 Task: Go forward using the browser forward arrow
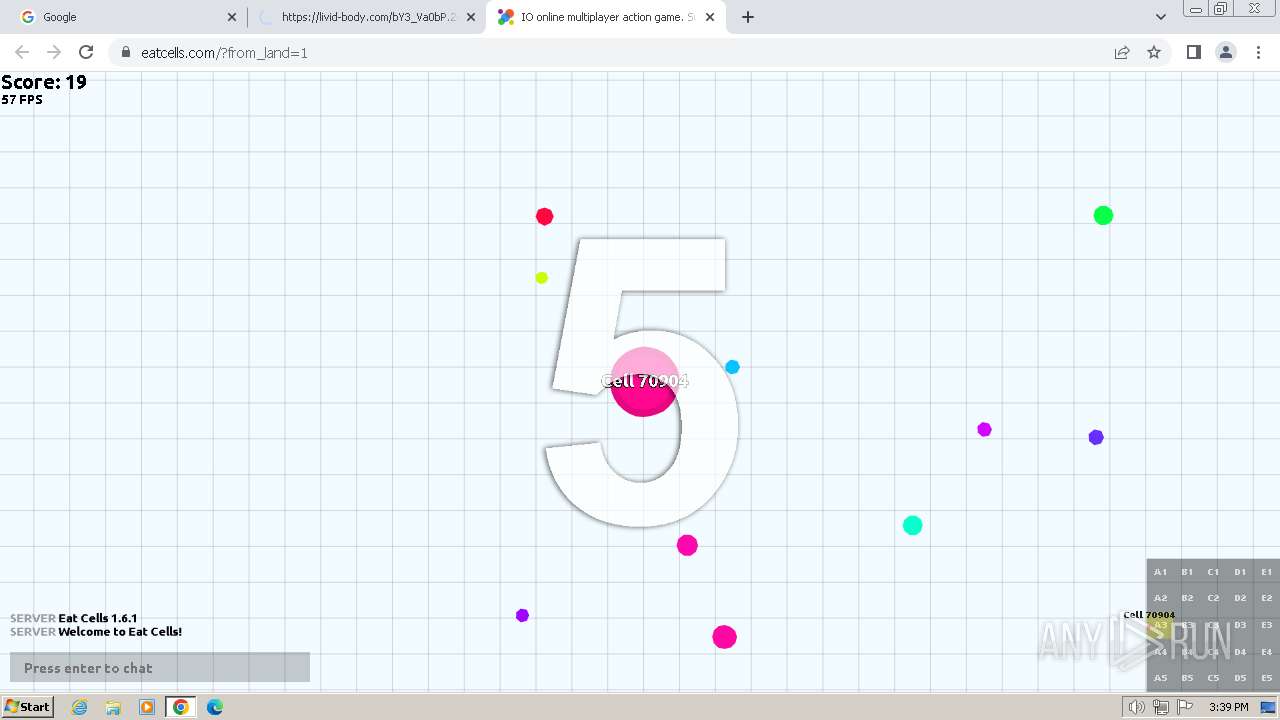(x=54, y=52)
